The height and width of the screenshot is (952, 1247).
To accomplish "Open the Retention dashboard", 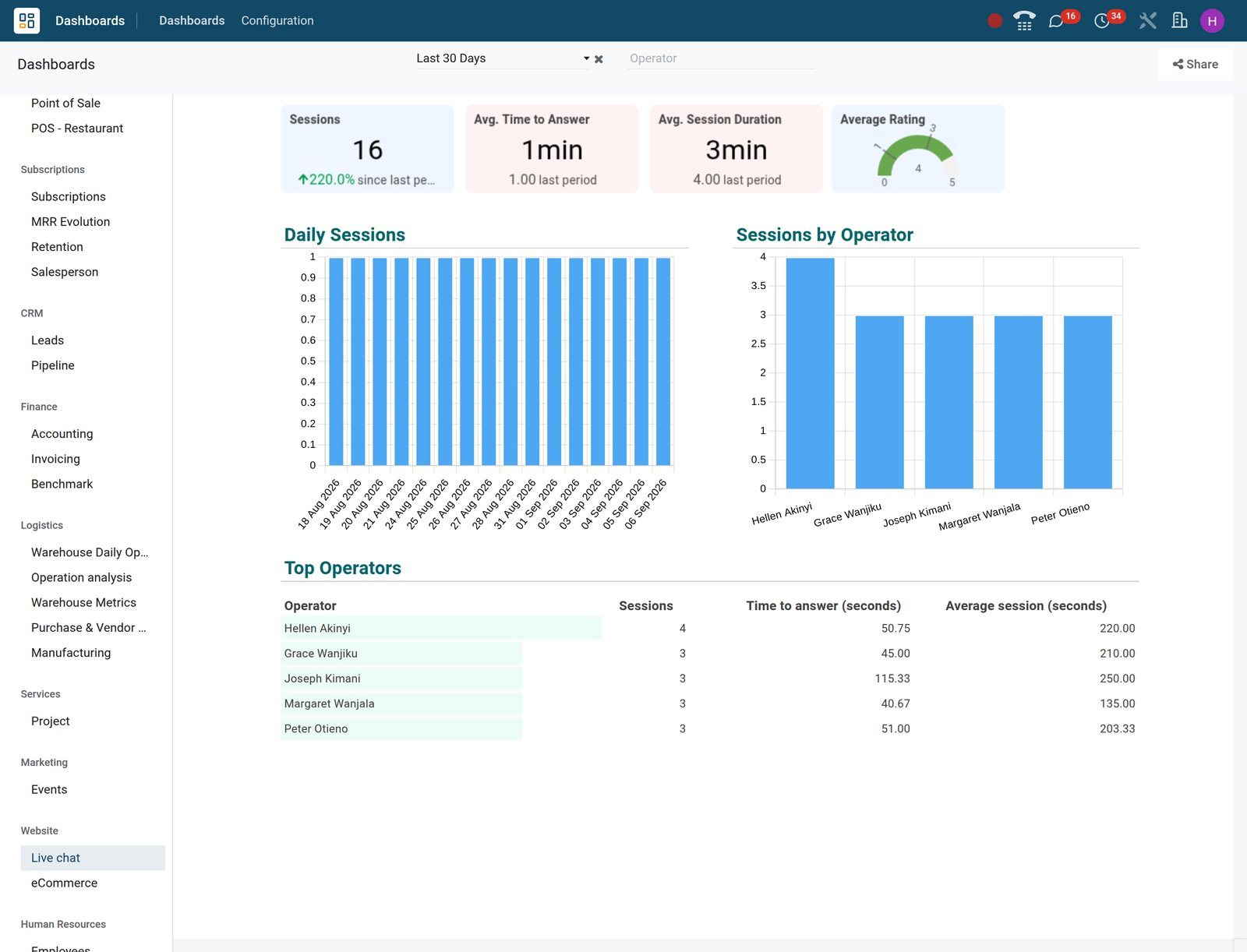I will point(57,246).
